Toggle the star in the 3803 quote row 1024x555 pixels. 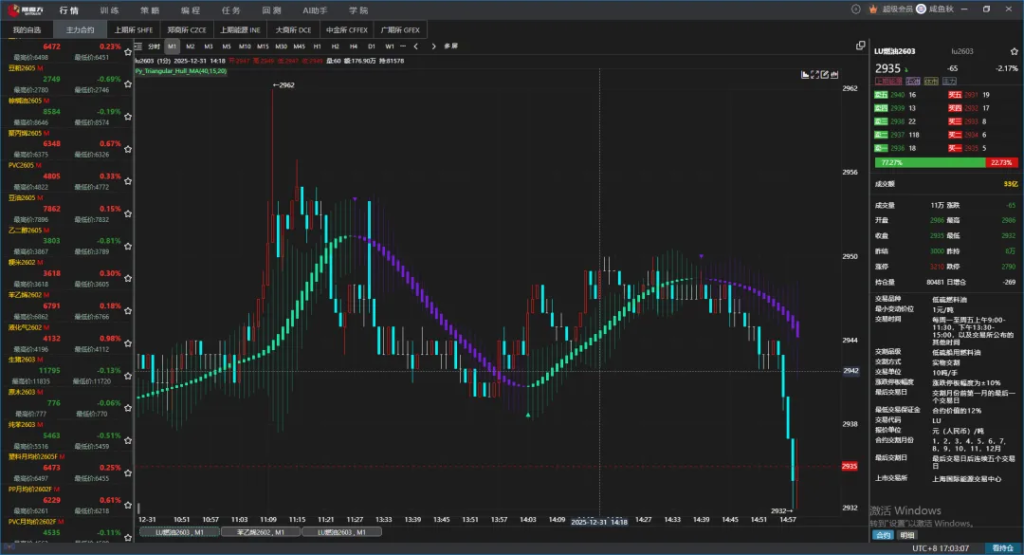click(x=128, y=246)
